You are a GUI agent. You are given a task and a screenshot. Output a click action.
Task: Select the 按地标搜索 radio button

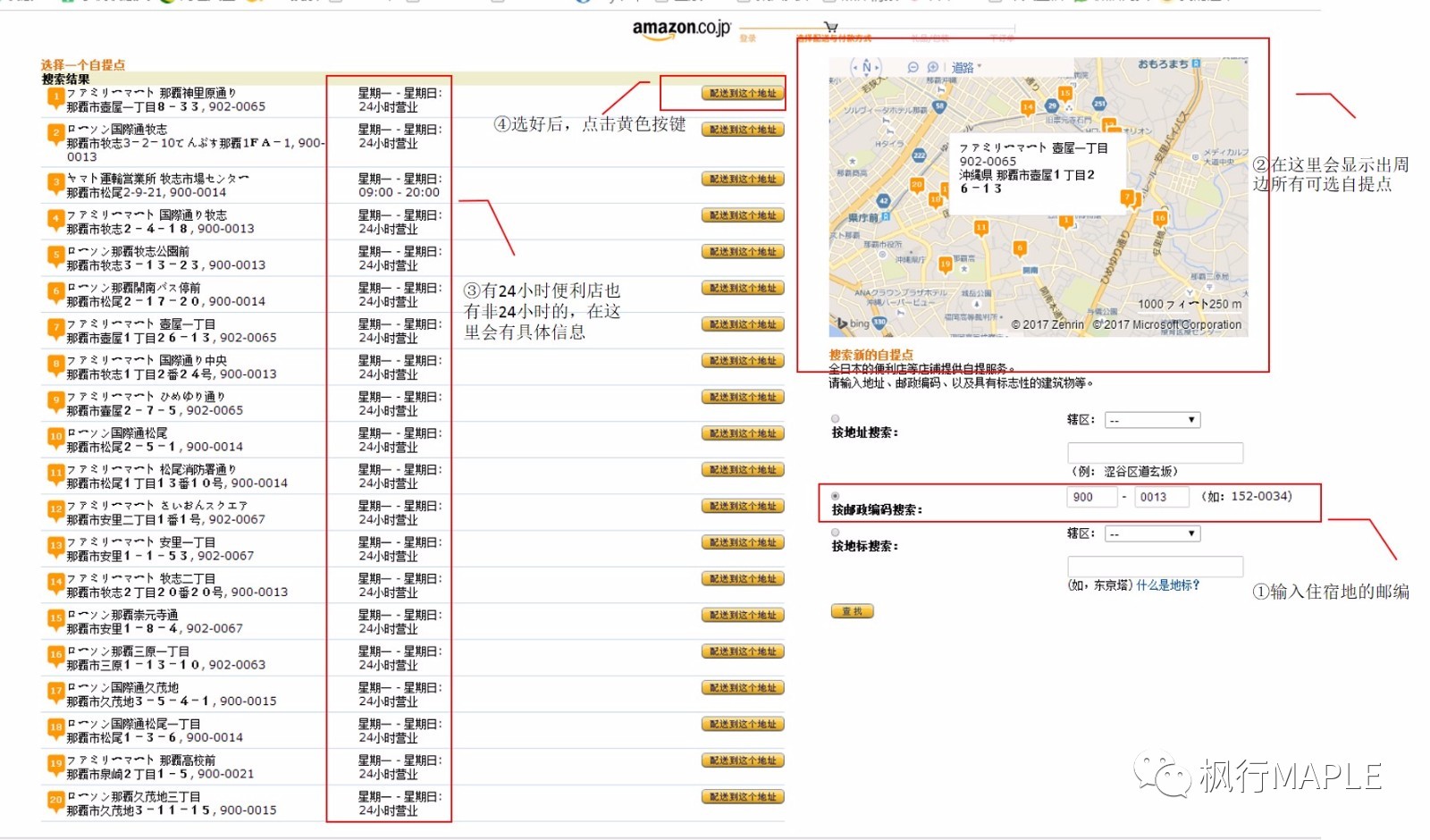(836, 531)
